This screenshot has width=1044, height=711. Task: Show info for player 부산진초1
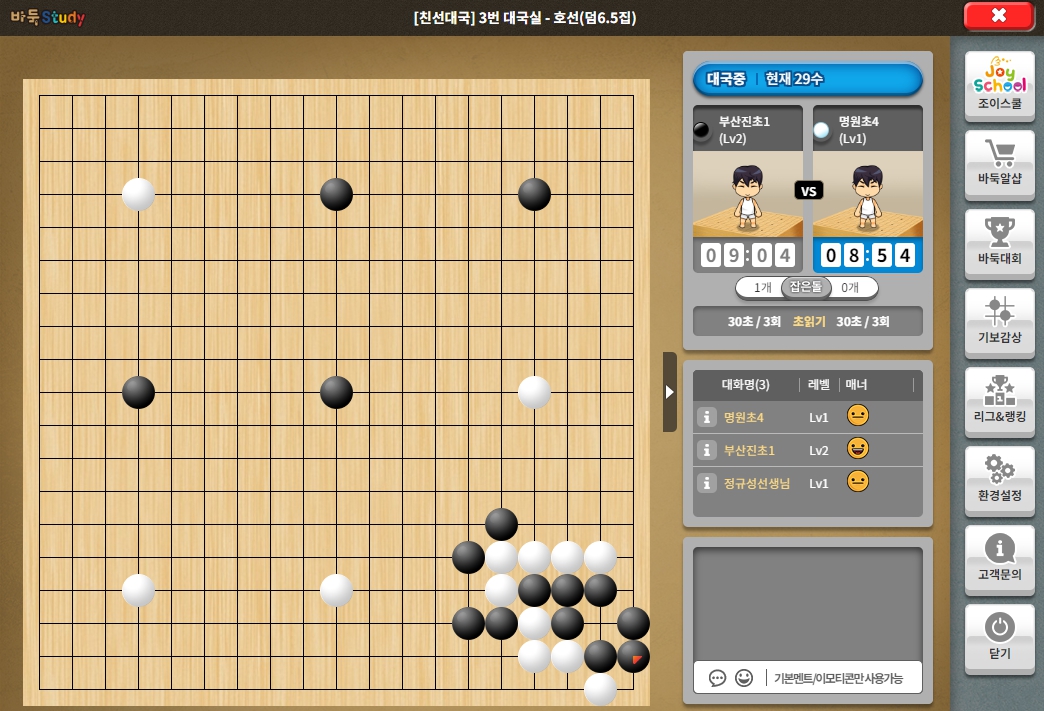tap(706, 450)
